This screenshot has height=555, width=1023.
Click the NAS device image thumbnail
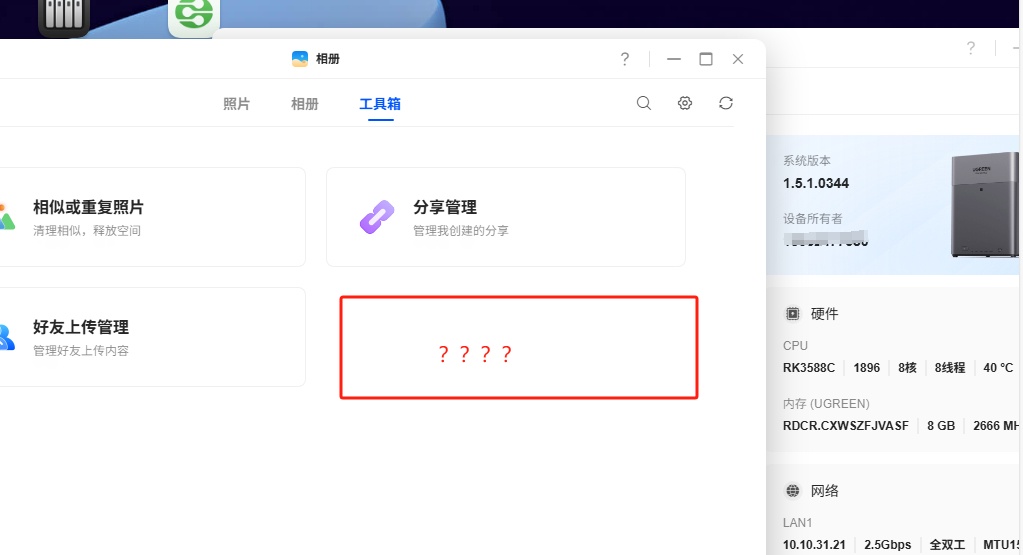984,204
